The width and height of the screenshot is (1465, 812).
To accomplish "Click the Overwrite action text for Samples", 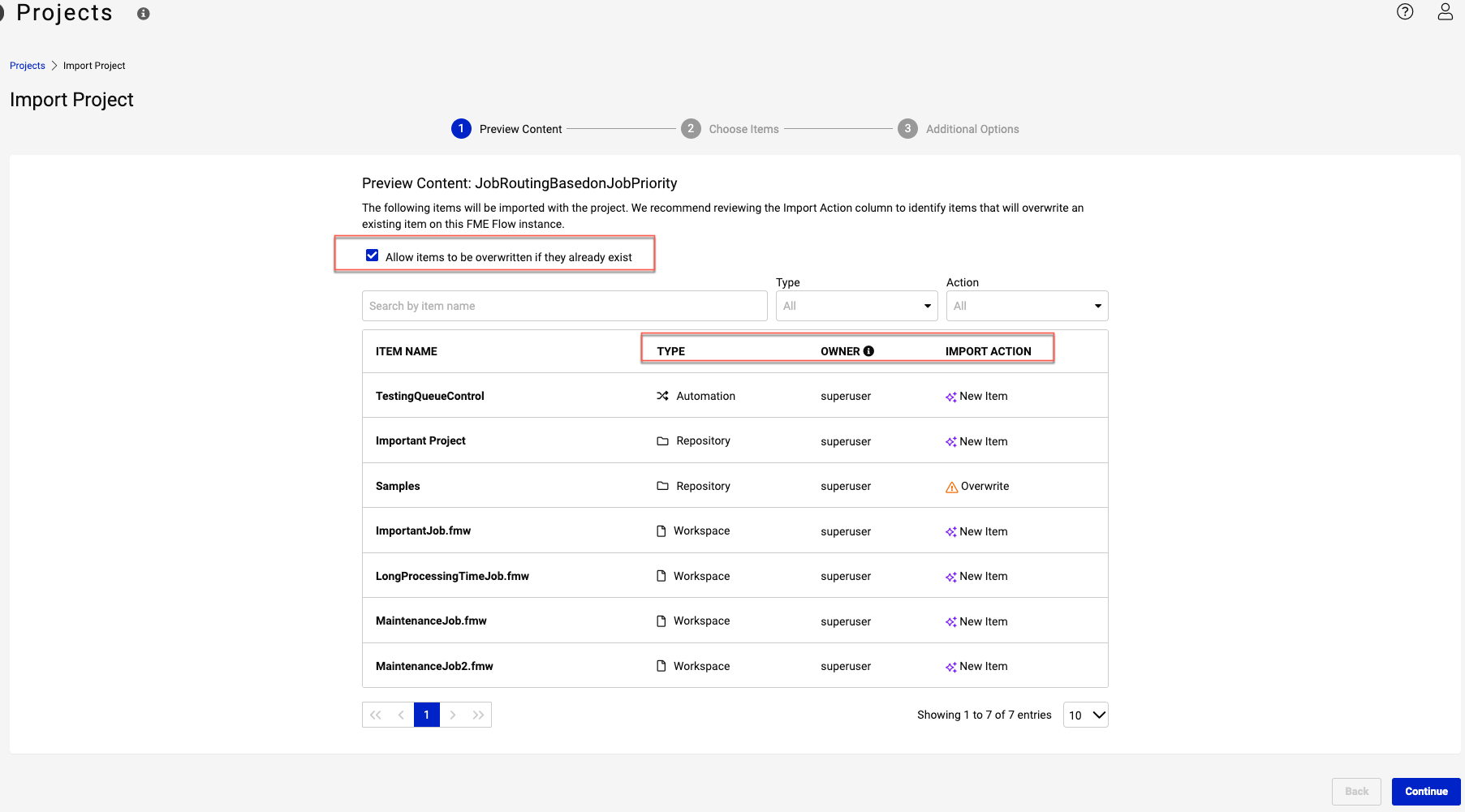I will click(985, 486).
